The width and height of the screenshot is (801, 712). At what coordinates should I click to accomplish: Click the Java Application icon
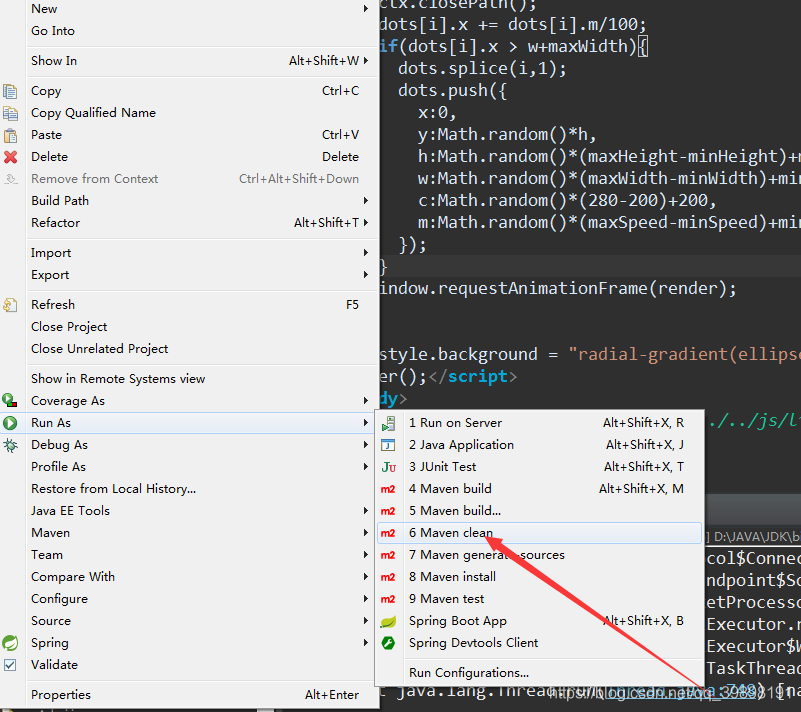pos(388,445)
